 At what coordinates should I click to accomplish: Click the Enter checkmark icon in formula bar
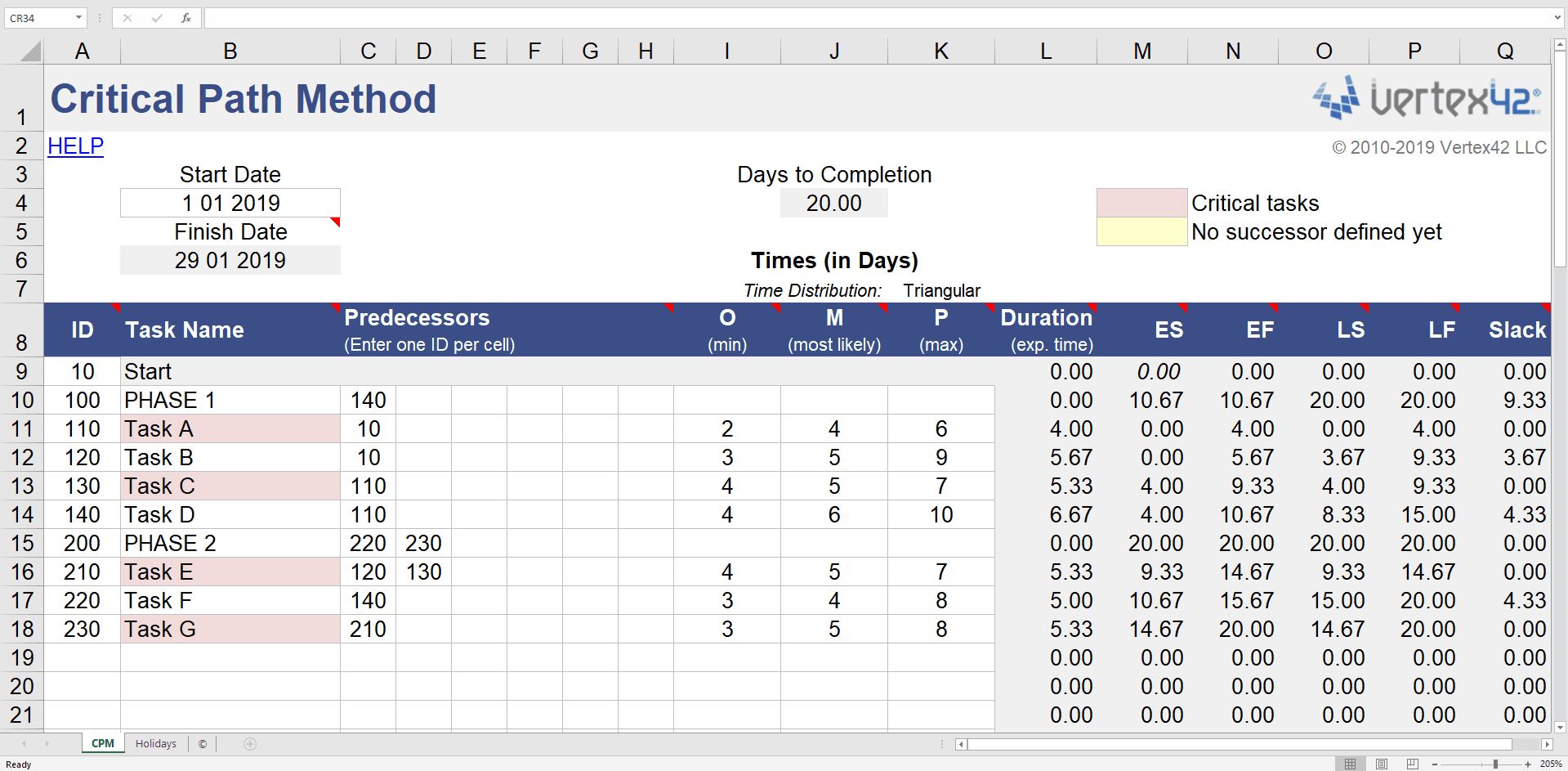click(x=157, y=18)
